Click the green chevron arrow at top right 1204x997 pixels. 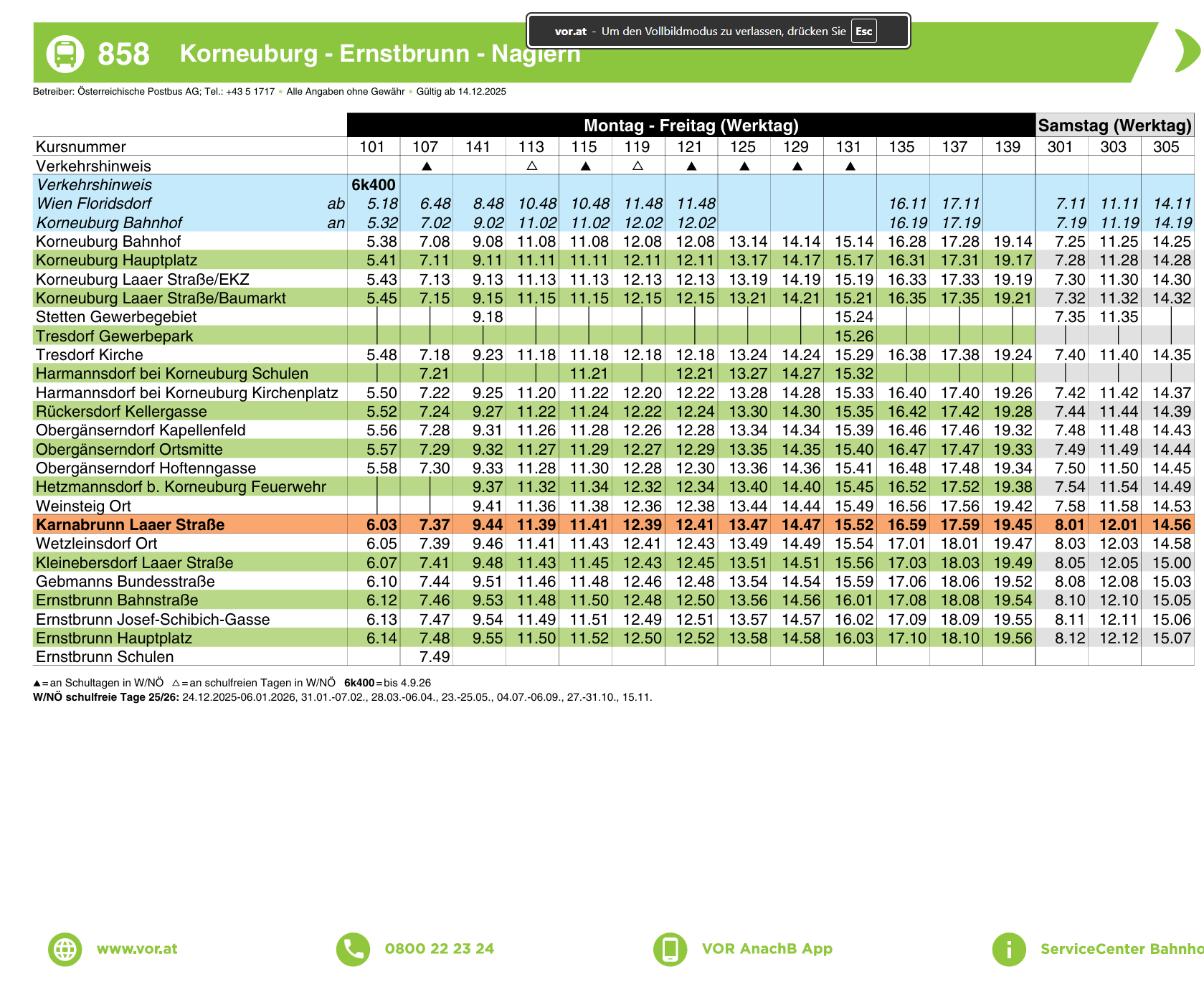coord(1187,51)
